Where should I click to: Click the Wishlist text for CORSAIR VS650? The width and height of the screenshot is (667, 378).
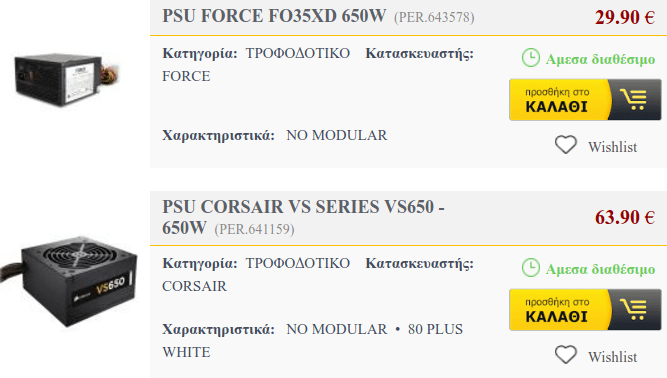pyautogui.click(x=613, y=357)
